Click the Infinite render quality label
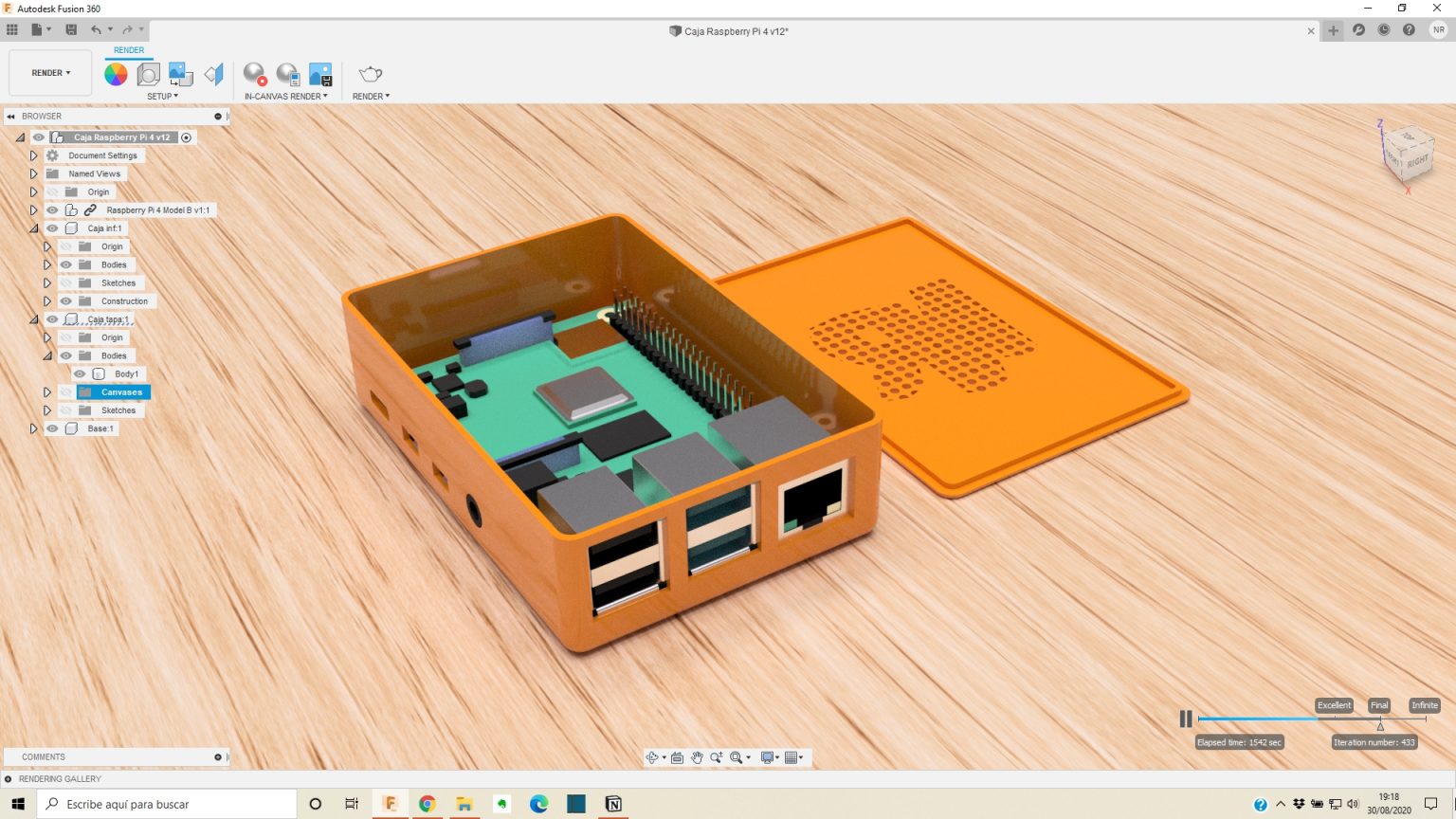 pyautogui.click(x=1425, y=705)
